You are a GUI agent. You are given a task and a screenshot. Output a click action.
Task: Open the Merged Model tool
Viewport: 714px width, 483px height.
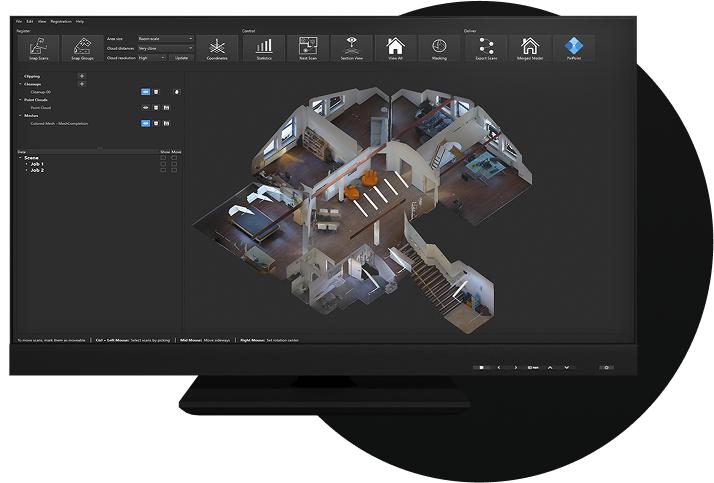click(x=530, y=48)
